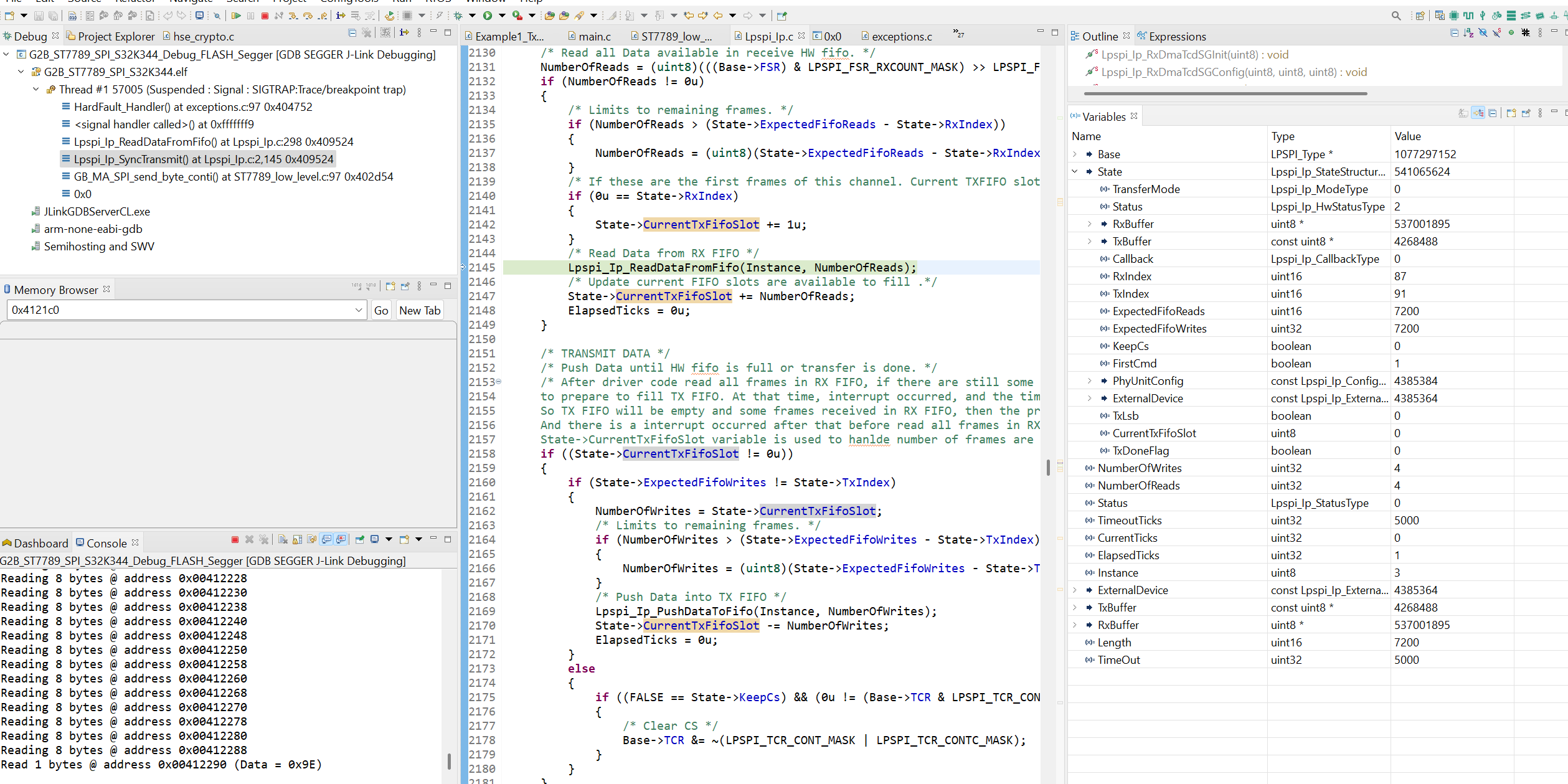This screenshot has height=784, width=1568.
Task: Click the Outline panel horizontal scrollbar
Action: [x=1225, y=93]
